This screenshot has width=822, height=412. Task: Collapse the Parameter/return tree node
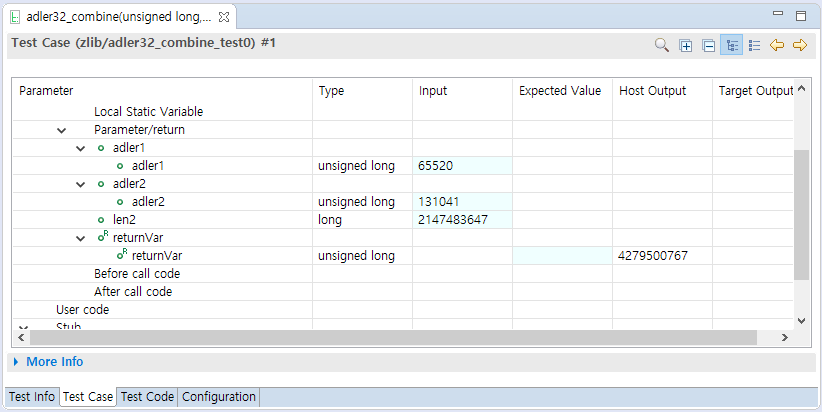(62, 130)
